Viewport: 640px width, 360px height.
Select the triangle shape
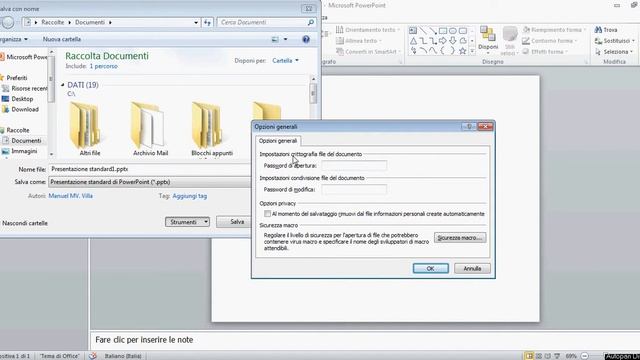tap(413, 41)
